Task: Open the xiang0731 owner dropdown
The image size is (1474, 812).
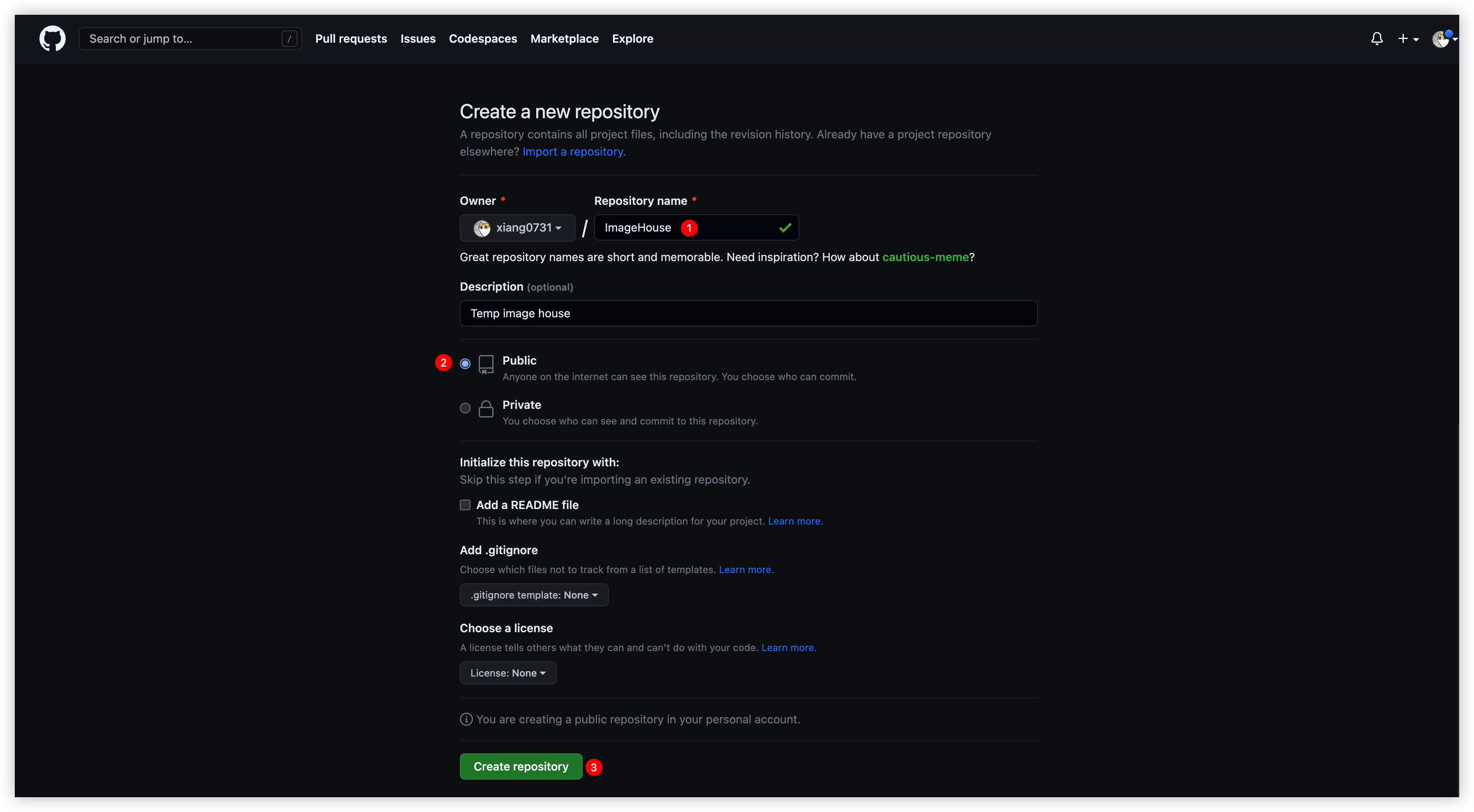Action: pos(517,228)
